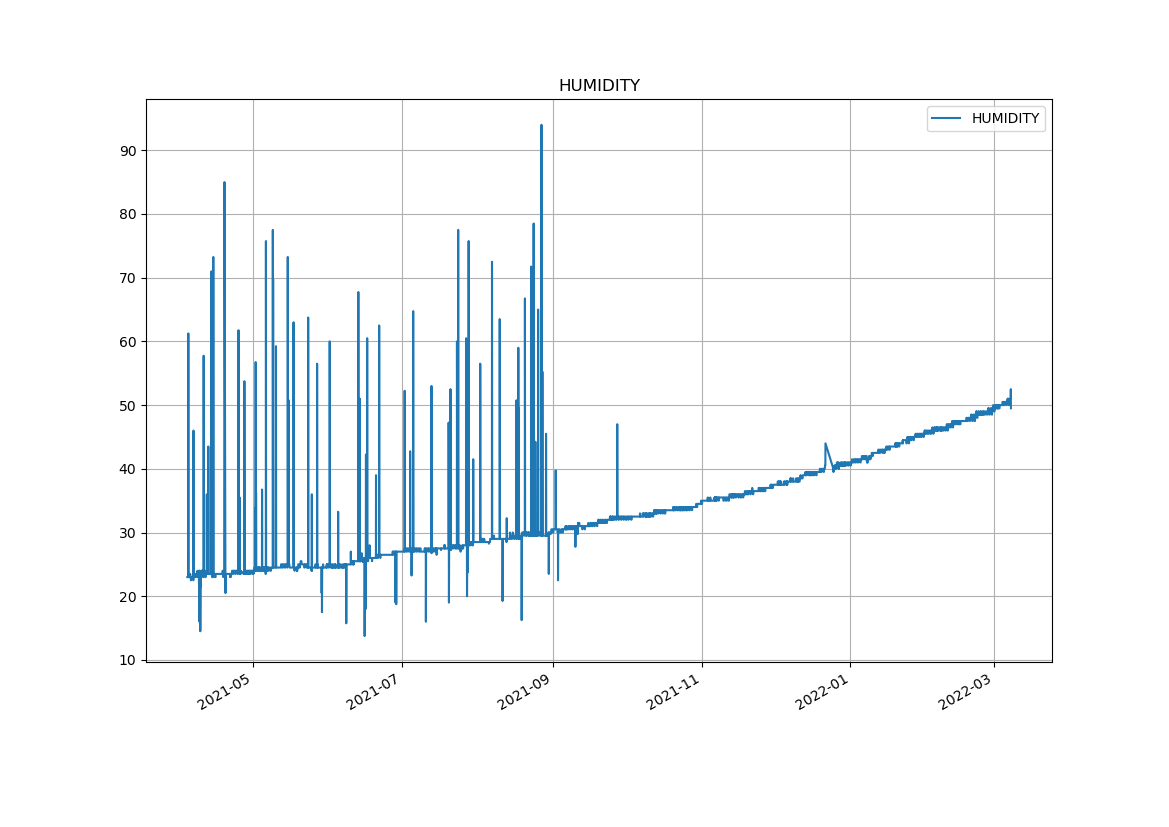This screenshot has height=827, width=1169.
Task: Click the 40 y-axis tick label
Action: [x=128, y=469]
